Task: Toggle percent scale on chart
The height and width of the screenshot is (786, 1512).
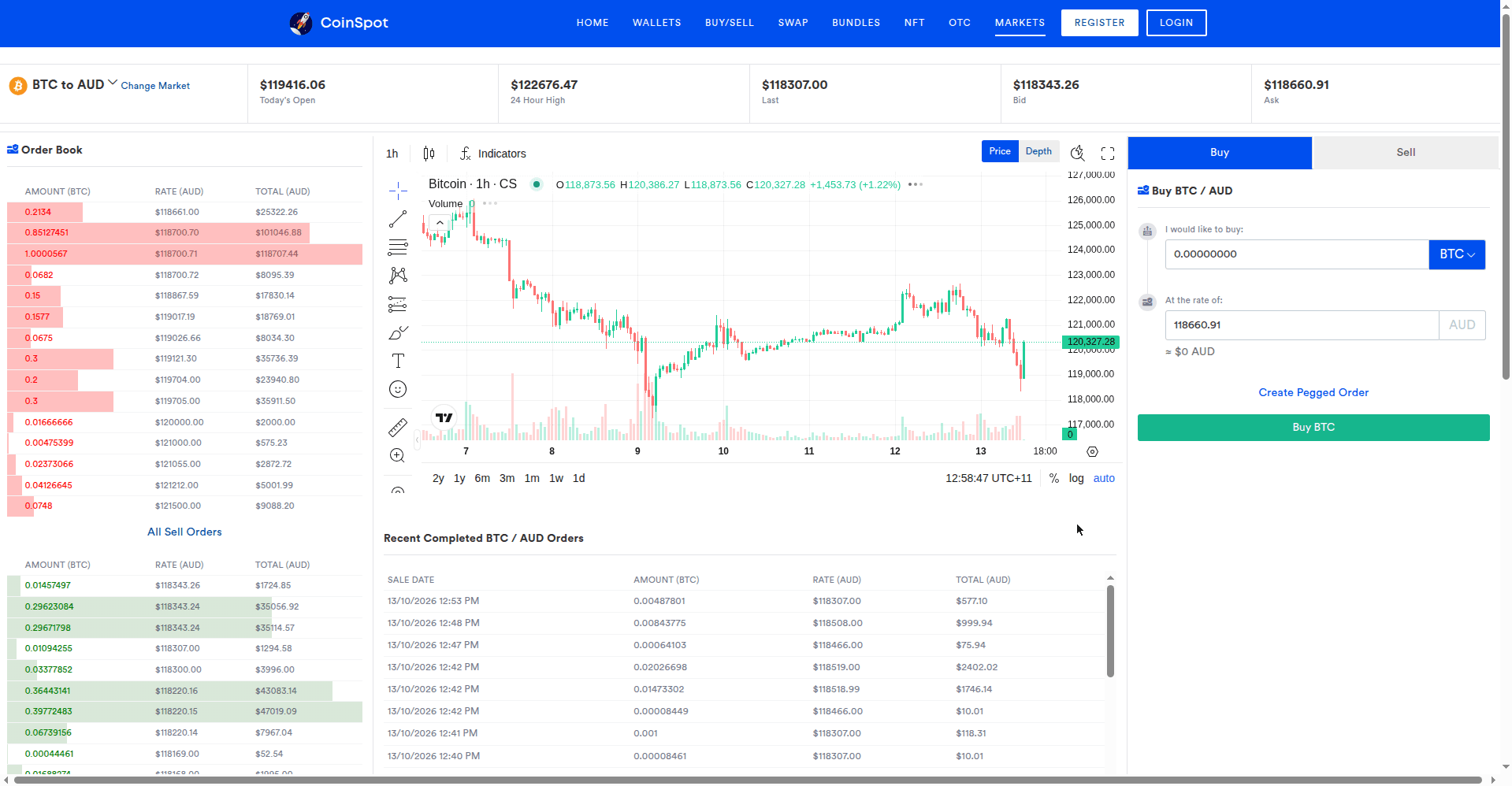Action: click(x=1054, y=478)
